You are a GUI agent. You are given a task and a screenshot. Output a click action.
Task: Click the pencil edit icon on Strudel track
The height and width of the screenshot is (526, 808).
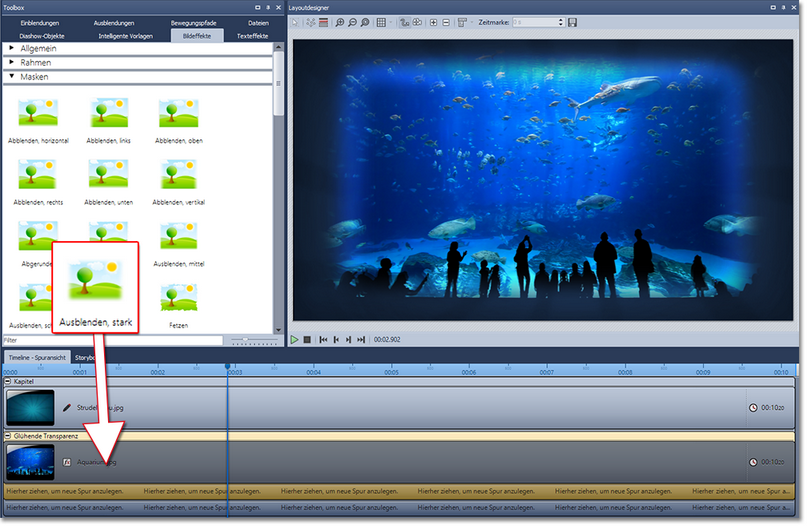67,408
